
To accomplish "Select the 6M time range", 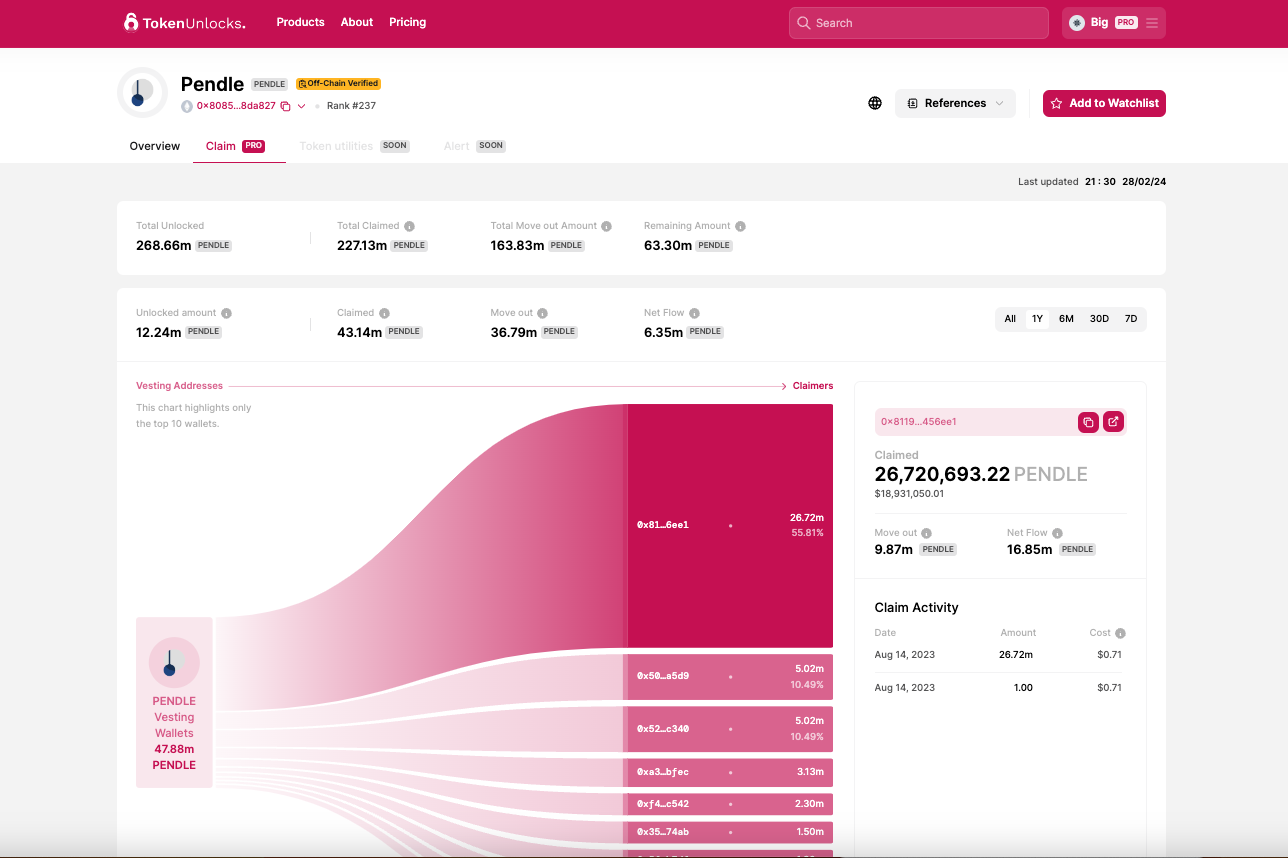I will coord(1066,319).
